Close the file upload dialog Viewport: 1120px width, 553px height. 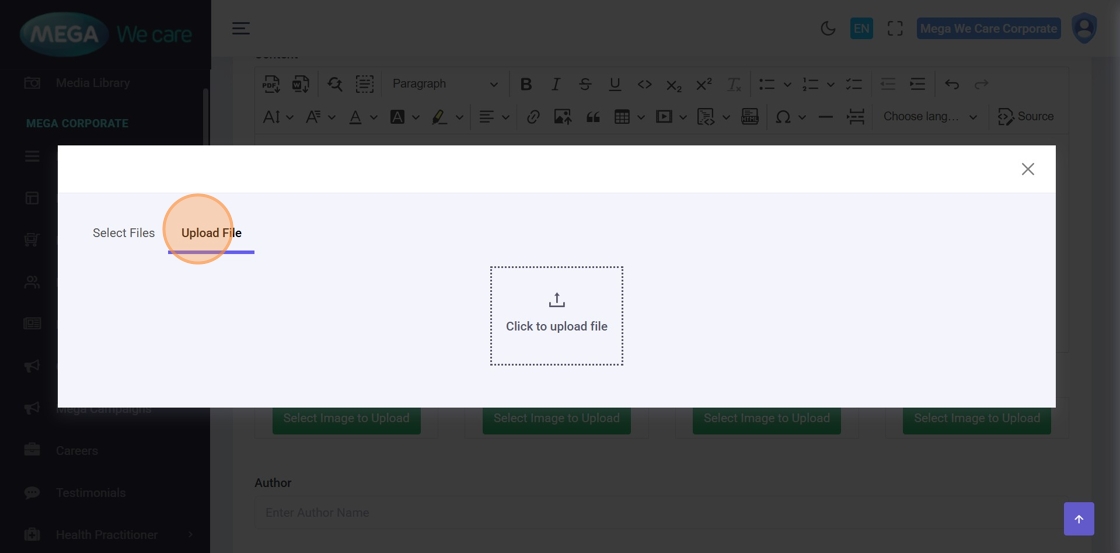point(1027,169)
